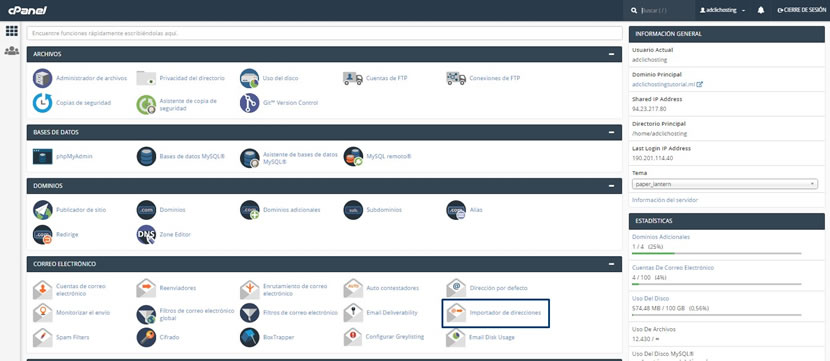This screenshot has height=361, width=830.
Task: Select the 94.23.217.80 shared IP text
Action: click(649, 109)
